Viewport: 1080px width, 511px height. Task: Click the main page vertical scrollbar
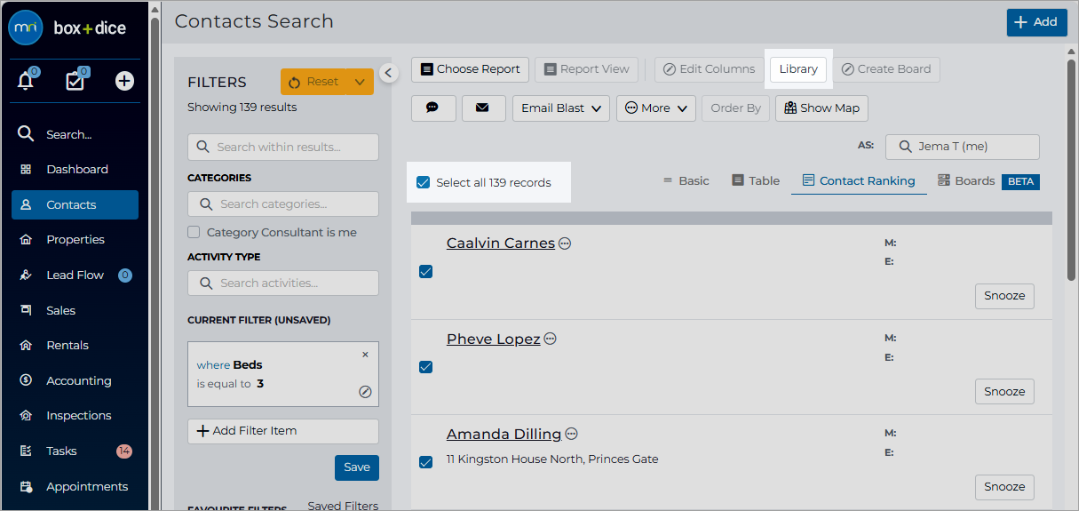pyautogui.click(x=1073, y=170)
